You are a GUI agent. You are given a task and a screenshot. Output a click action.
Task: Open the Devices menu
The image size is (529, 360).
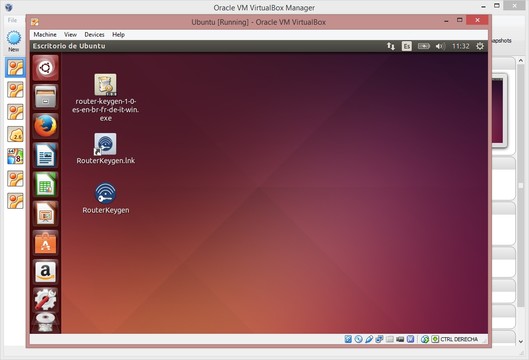pyautogui.click(x=94, y=34)
